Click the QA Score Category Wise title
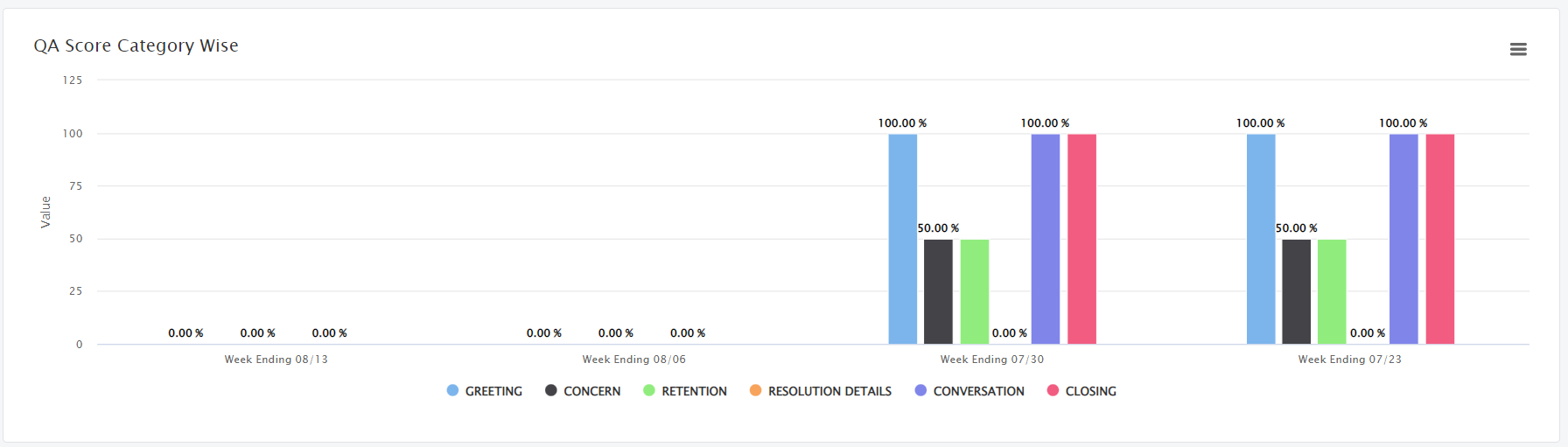 pos(136,45)
